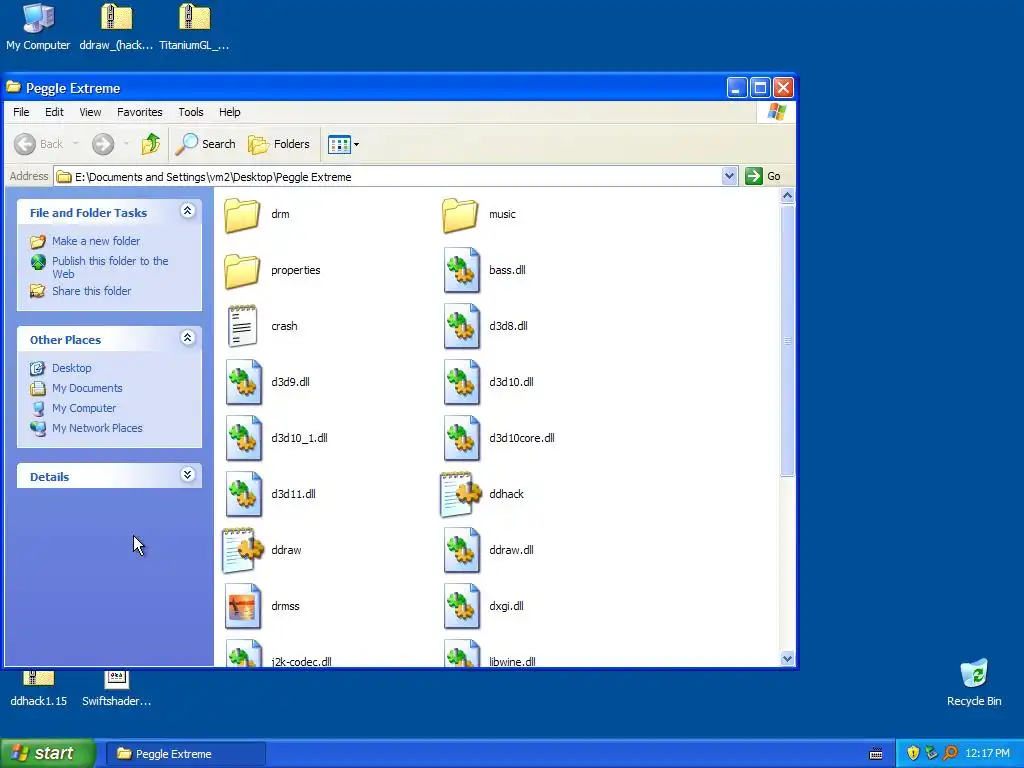Screen dimensions: 1024x768
Task: Click the scrollbar up arrow
Action: point(788,196)
